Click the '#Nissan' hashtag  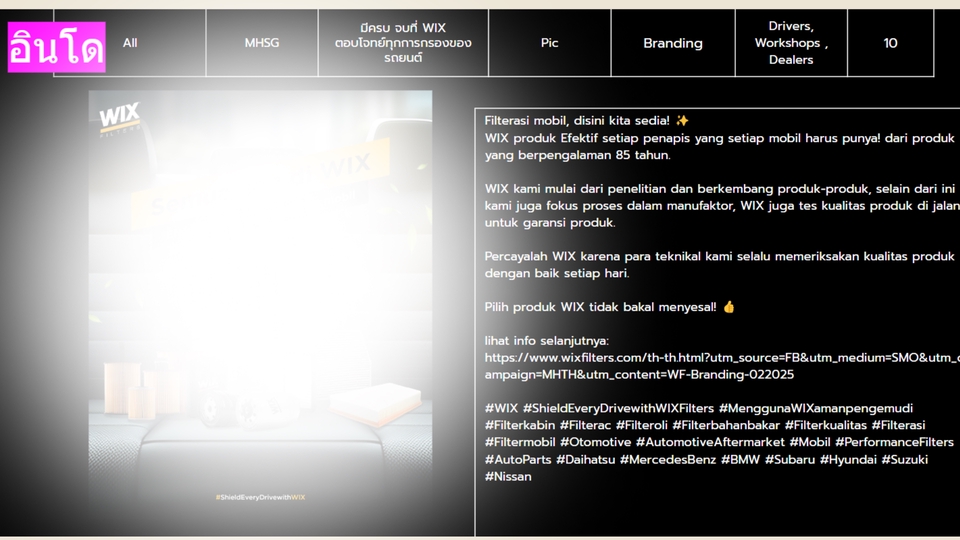pyautogui.click(x=508, y=476)
